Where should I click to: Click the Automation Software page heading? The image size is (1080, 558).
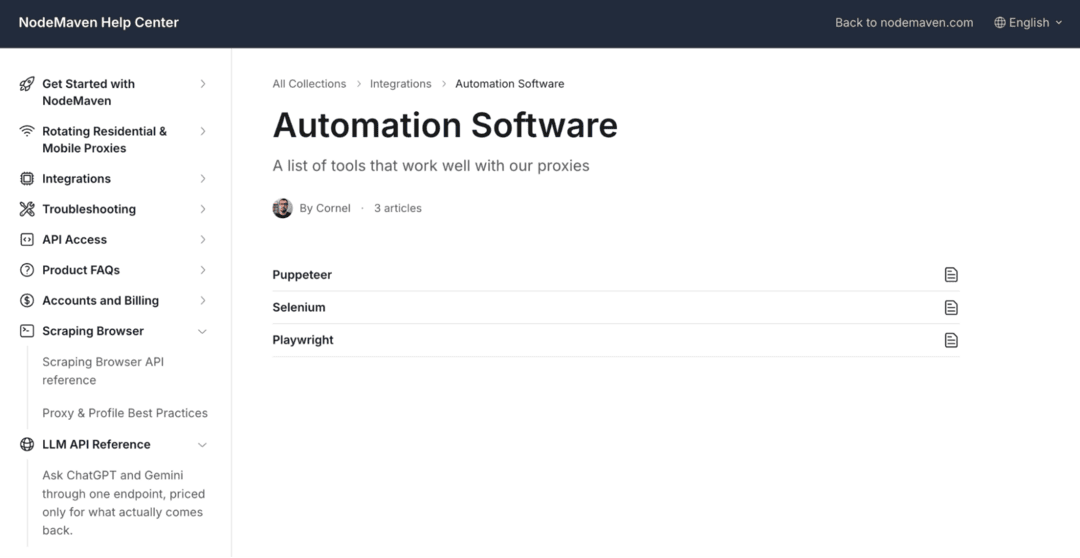[445, 125]
